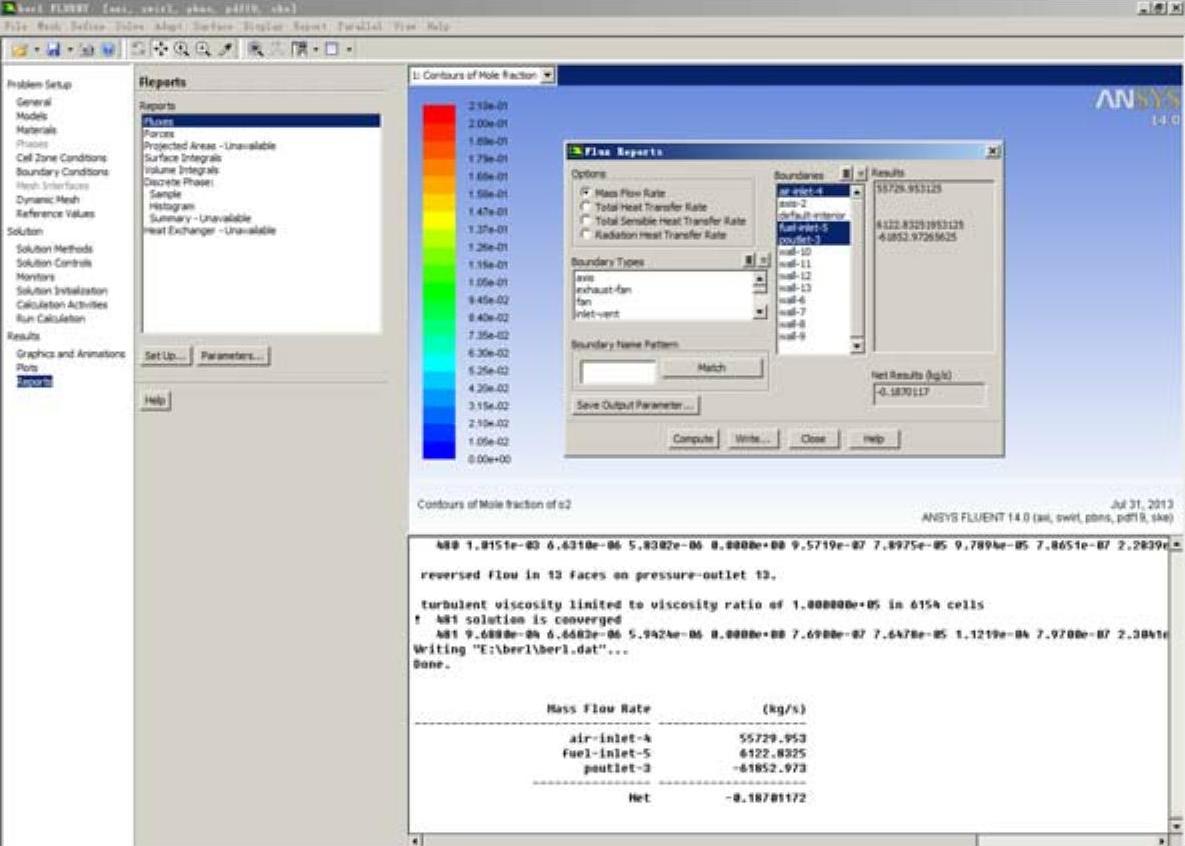This screenshot has width=1185, height=846.
Task: Click the red color at top of legend
Action: pos(439,113)
